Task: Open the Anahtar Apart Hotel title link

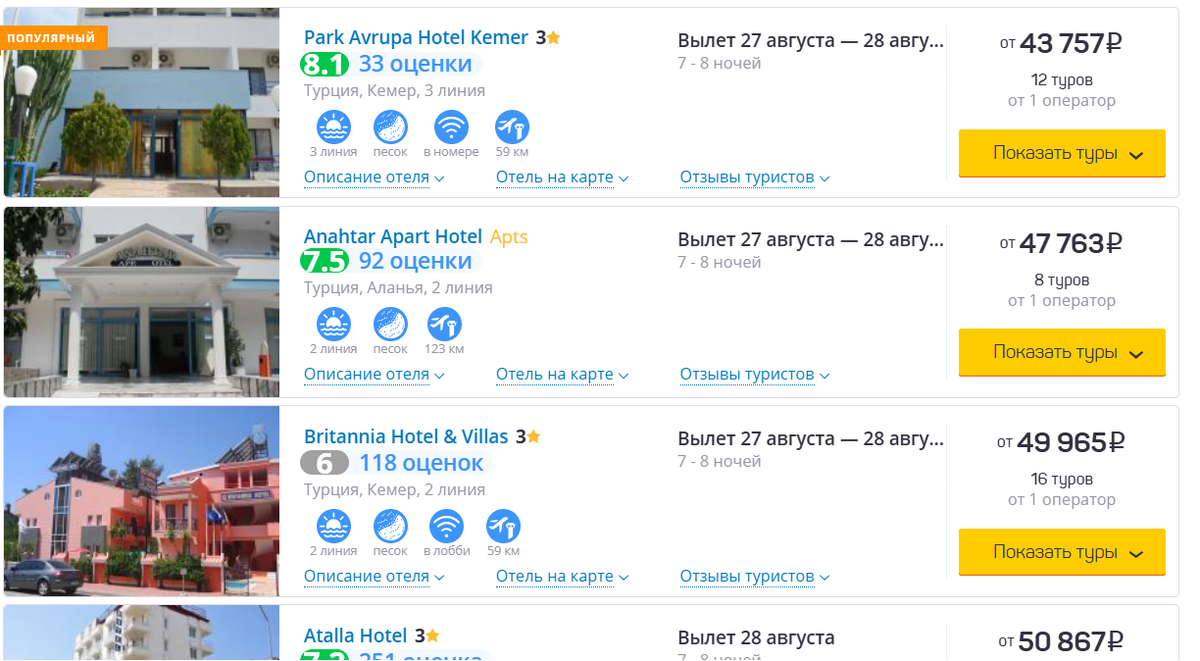Action: (x=393, y=237)
